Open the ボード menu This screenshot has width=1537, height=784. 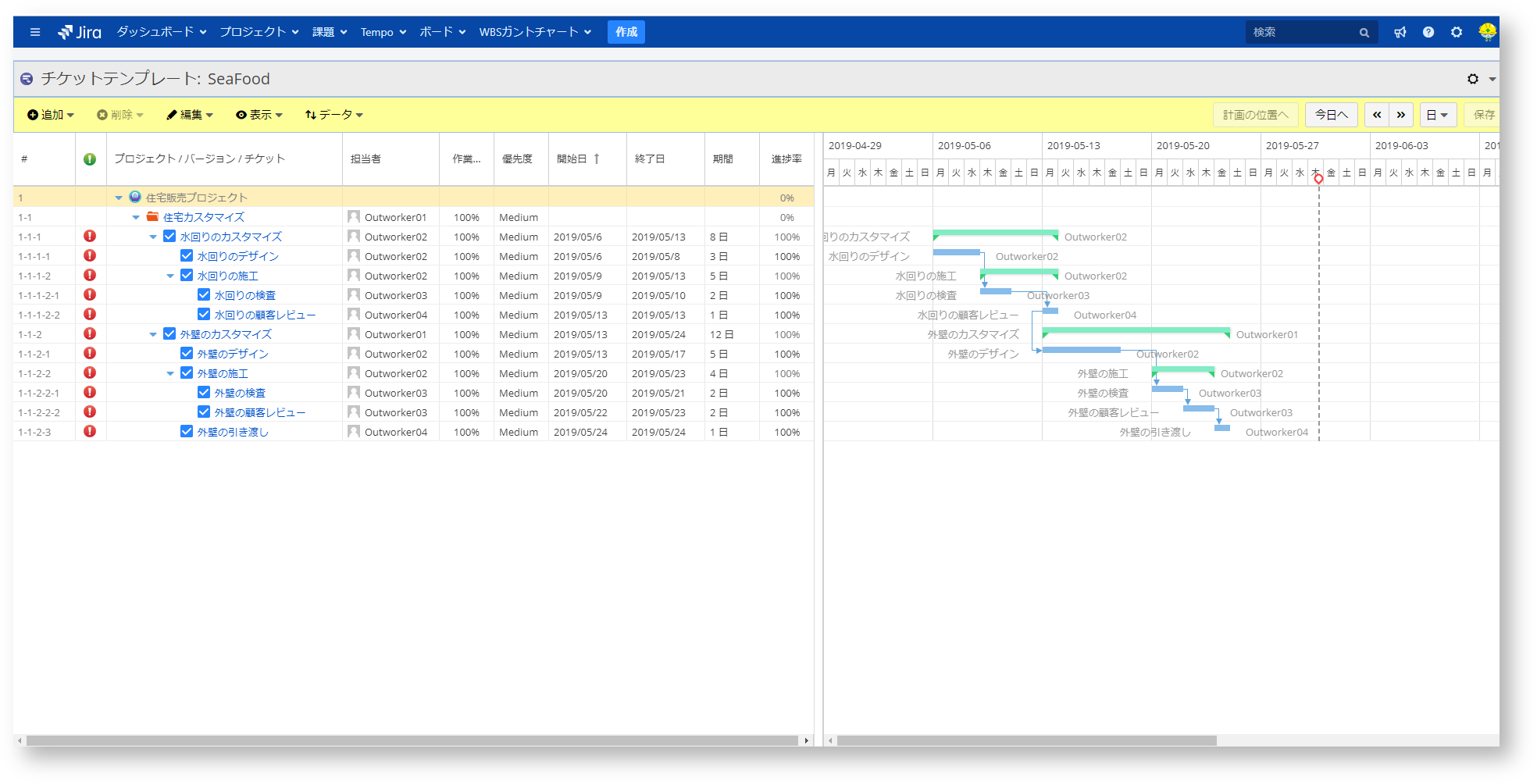click(443, 32)
